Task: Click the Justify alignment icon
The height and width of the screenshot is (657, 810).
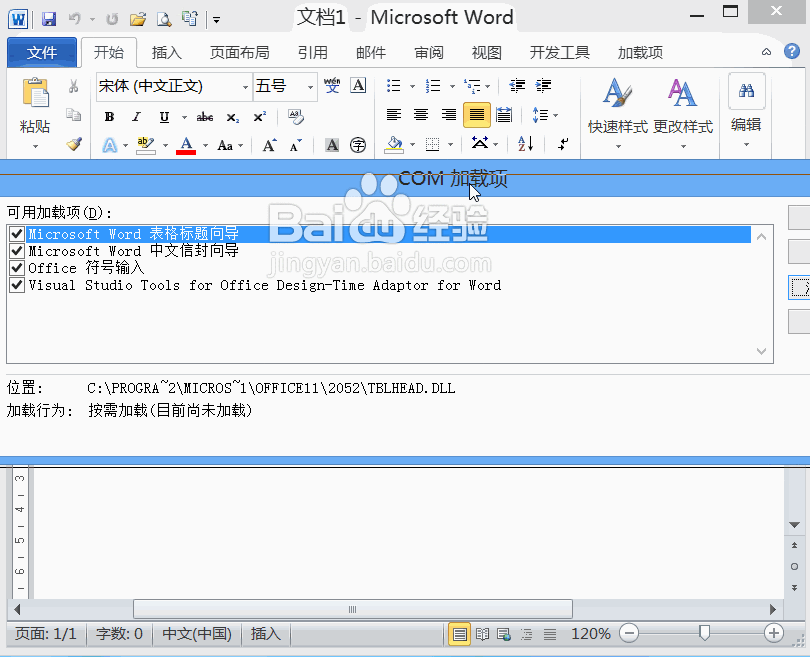Action: click(x=477, y=115)
